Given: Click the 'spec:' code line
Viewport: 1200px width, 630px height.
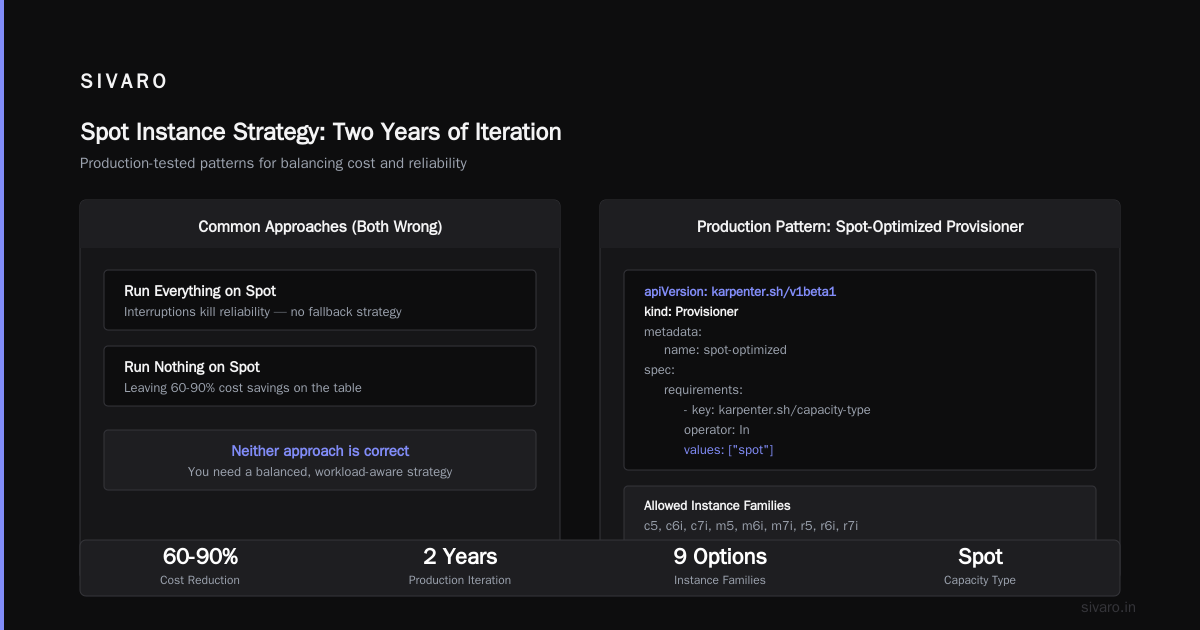Looking at the screenshot, I should click(659, 370).
